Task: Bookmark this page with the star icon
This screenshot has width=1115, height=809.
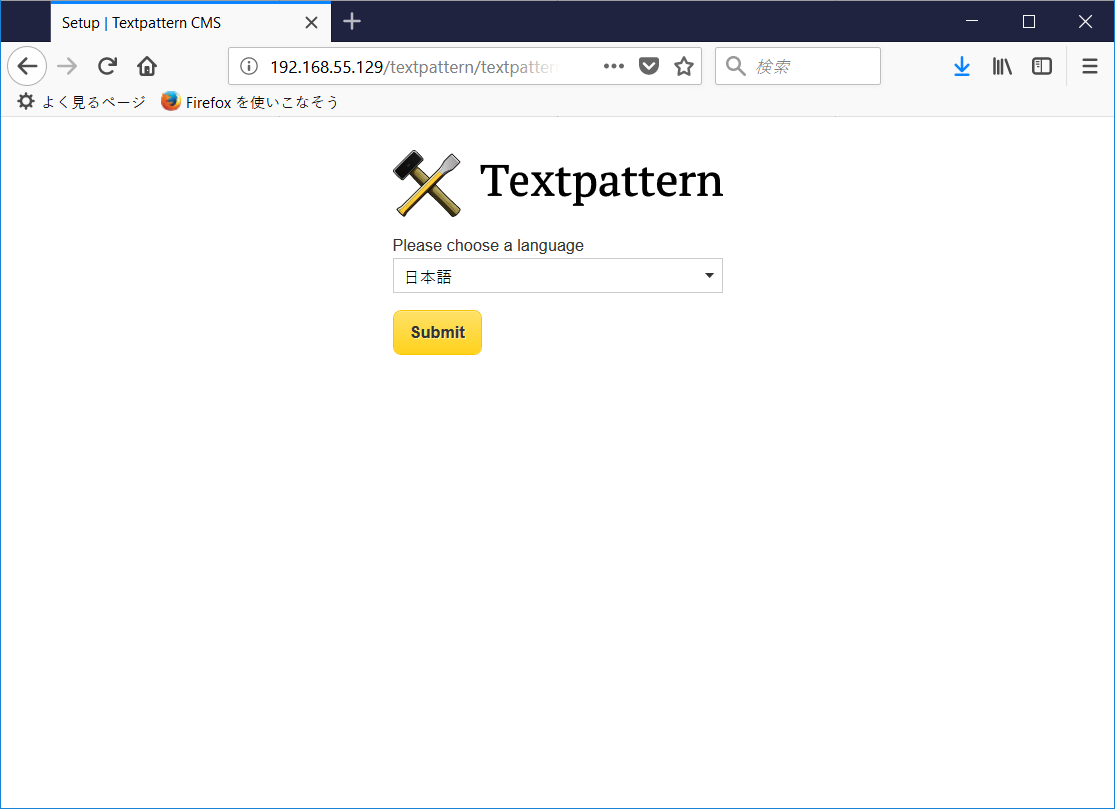Action: pos(683,66)
